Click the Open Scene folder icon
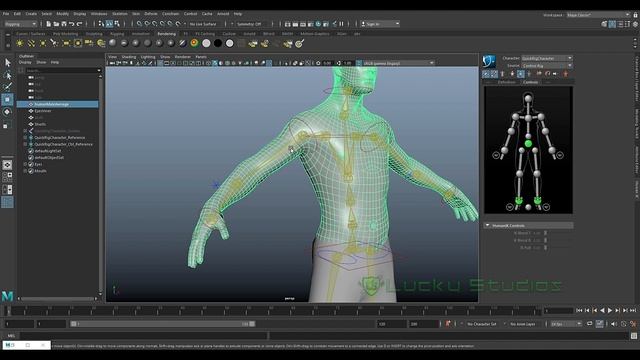The width and height of the screenshot is (640, 360). point(56,24)
